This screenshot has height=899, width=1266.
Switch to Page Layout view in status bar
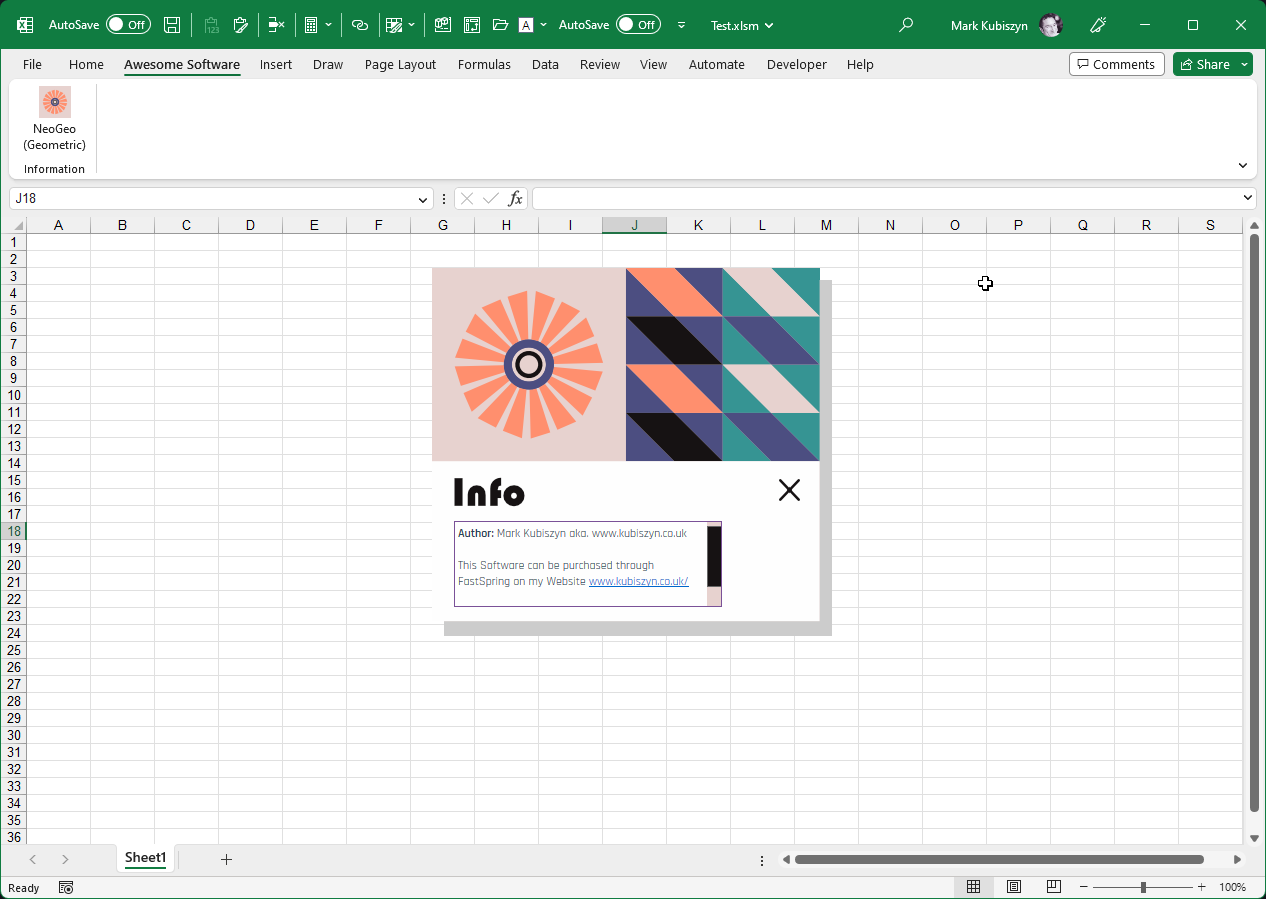(x=1014, y=887)
